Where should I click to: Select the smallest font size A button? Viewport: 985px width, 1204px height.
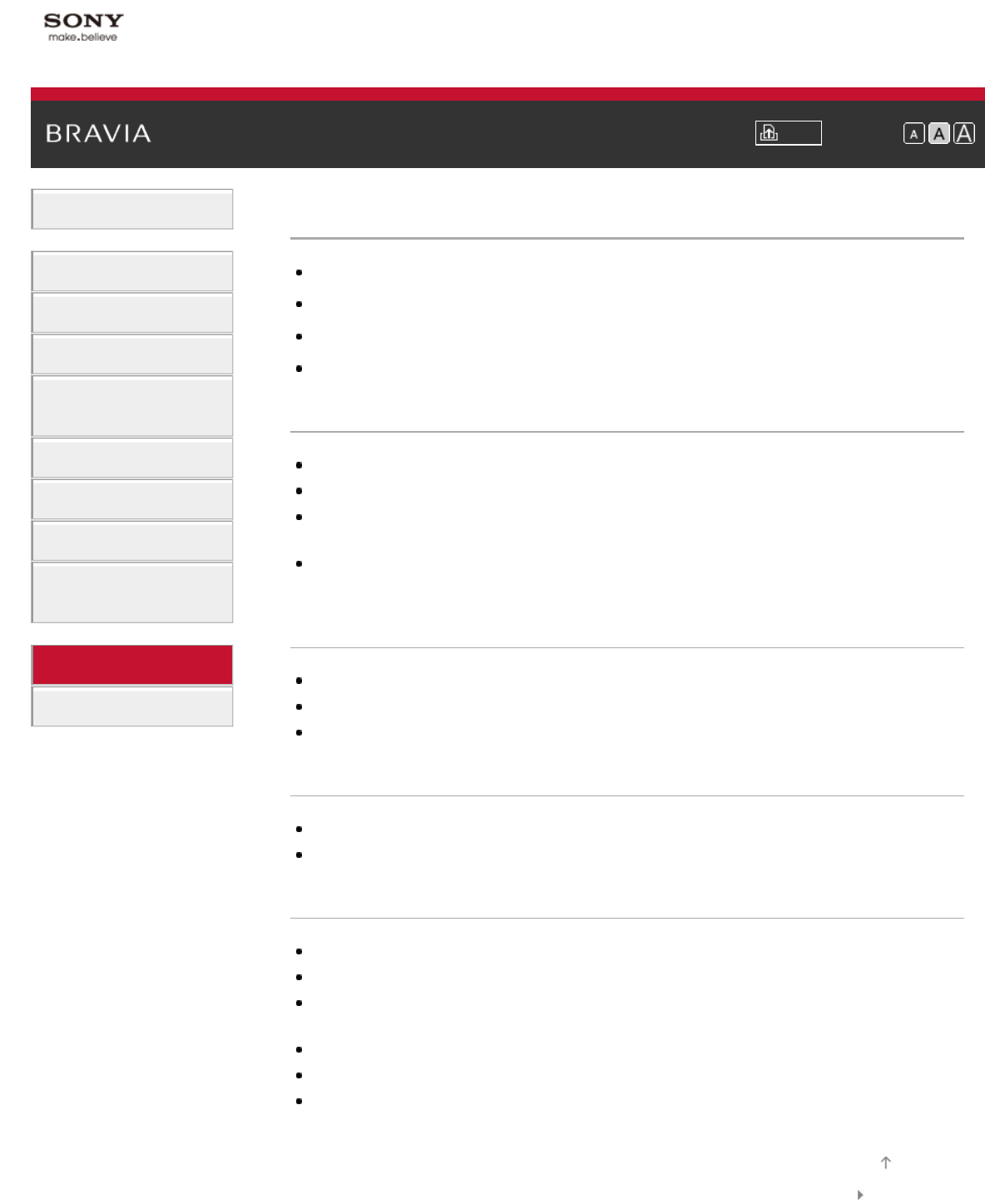(913, 134)
